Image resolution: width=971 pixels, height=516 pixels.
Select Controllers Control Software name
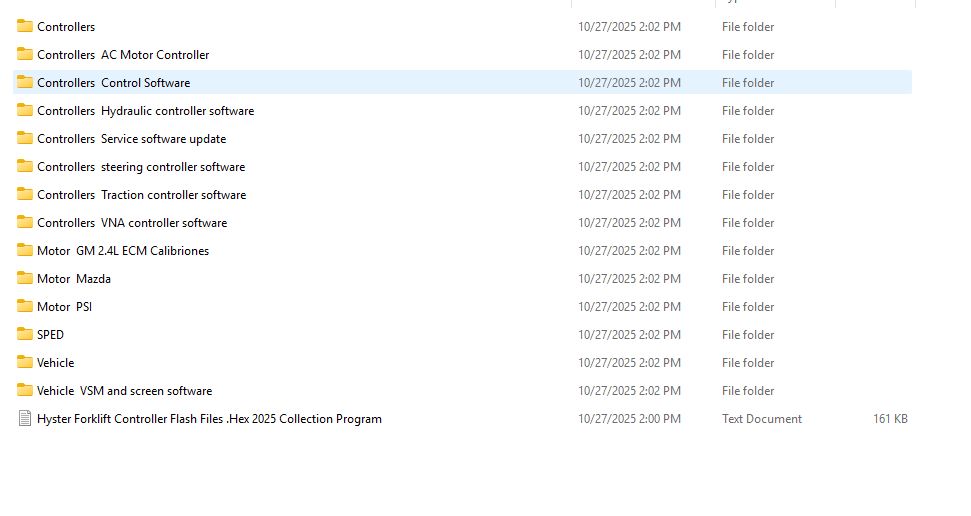(114, 82)
